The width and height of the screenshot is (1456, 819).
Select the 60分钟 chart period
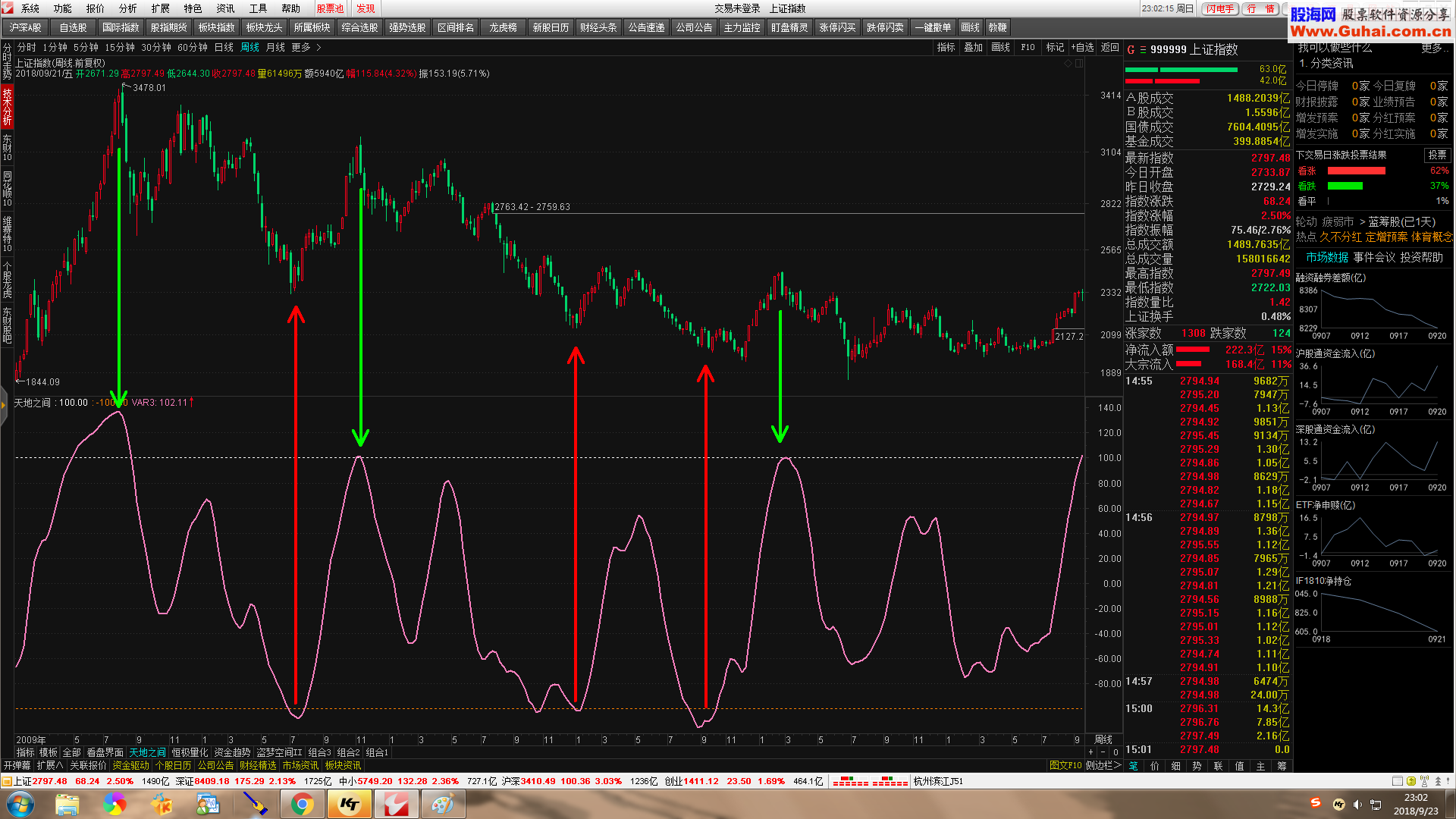[193, 47]
